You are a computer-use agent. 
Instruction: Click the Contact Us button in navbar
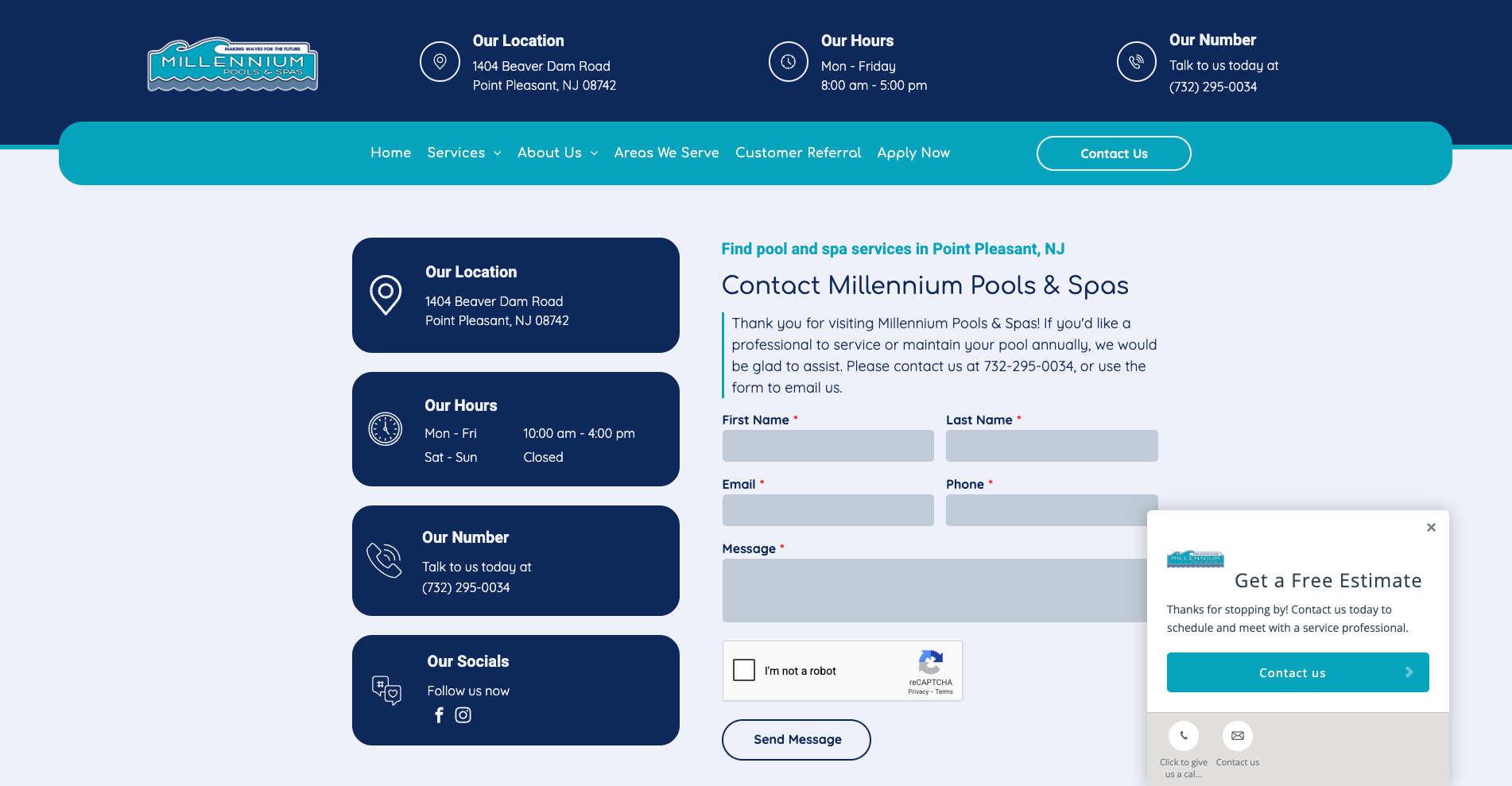[1113, 153]
